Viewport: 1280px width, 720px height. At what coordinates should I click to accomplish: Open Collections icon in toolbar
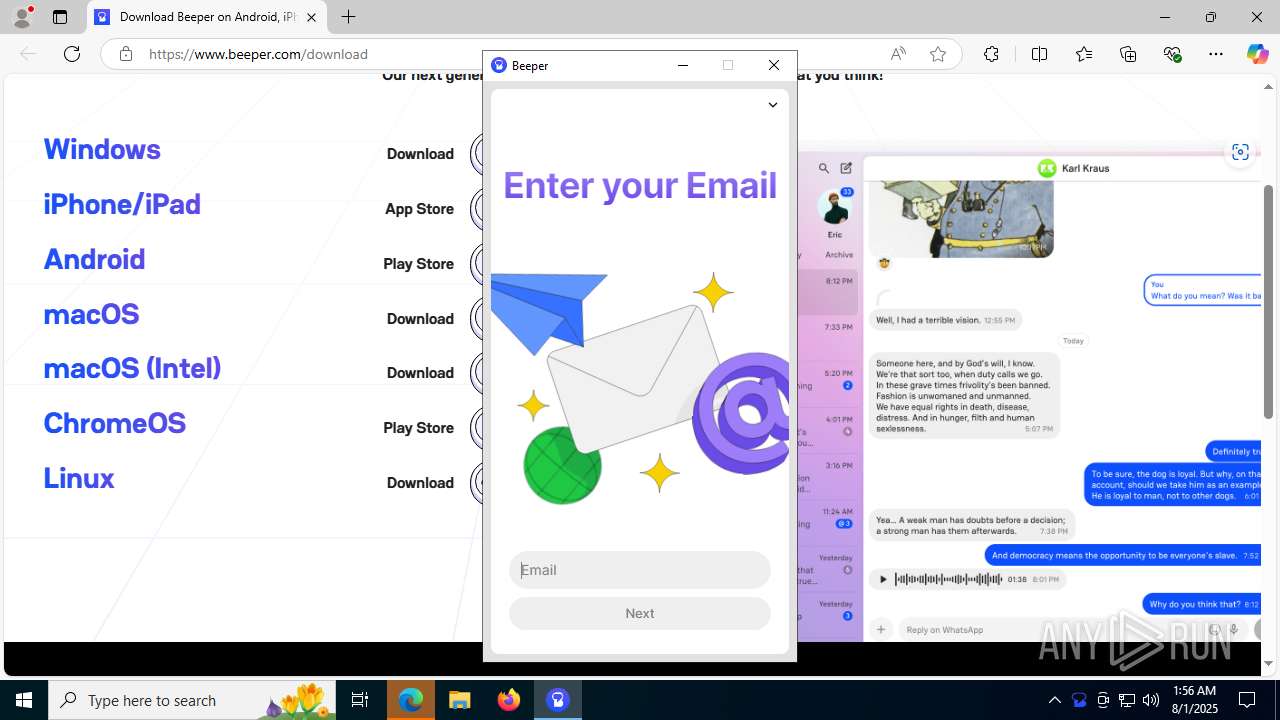(x=1128, y=54)
